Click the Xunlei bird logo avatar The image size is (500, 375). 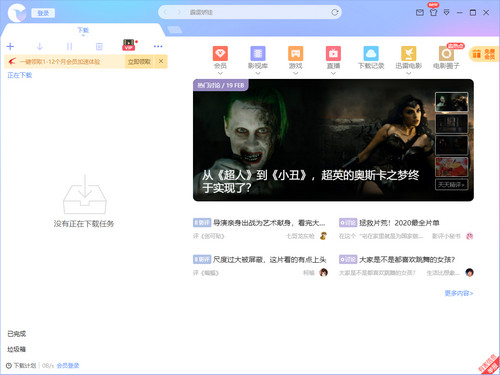(x=17, y=13)
